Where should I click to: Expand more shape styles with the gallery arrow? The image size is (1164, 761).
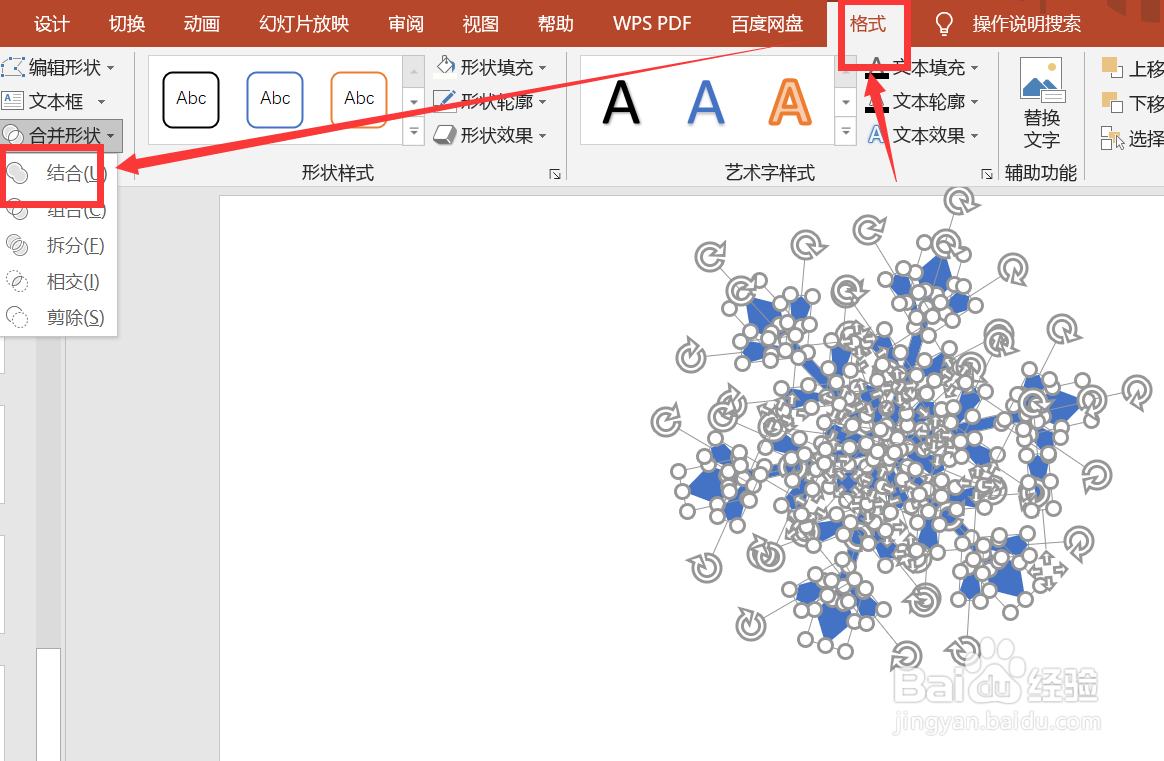point(413,131)
